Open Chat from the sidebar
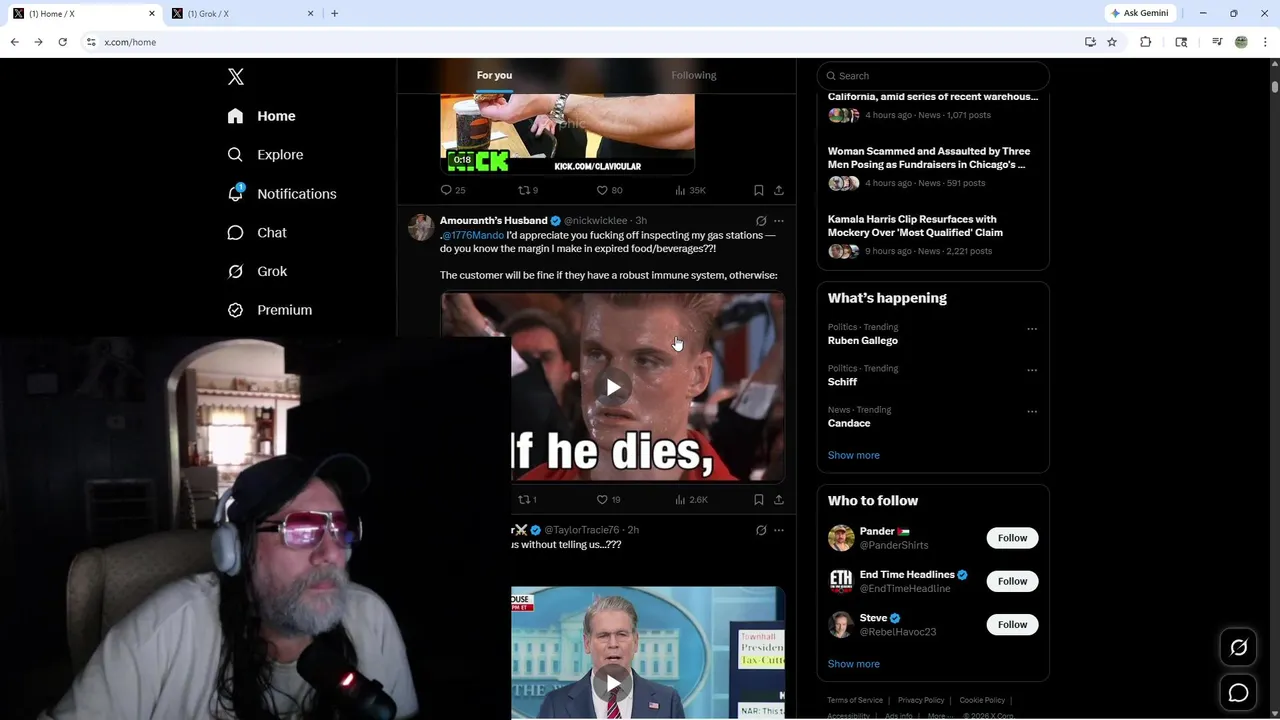 point(257,233)
